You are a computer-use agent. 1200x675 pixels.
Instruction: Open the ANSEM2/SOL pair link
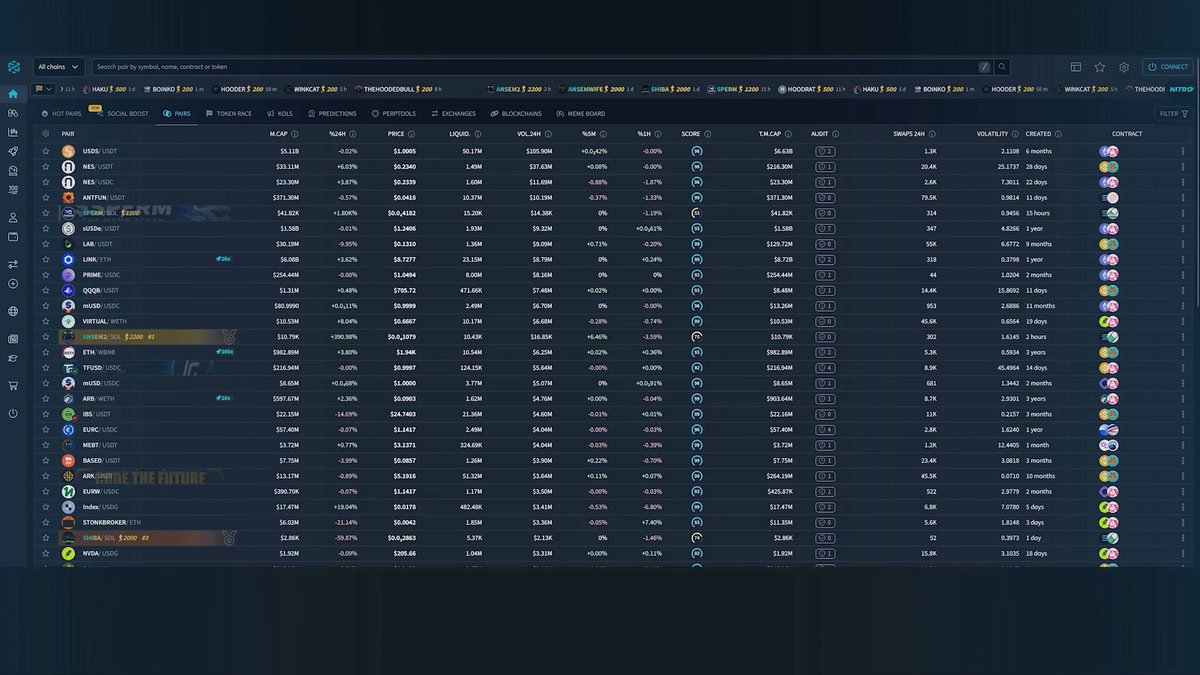[x=100, y=337]
